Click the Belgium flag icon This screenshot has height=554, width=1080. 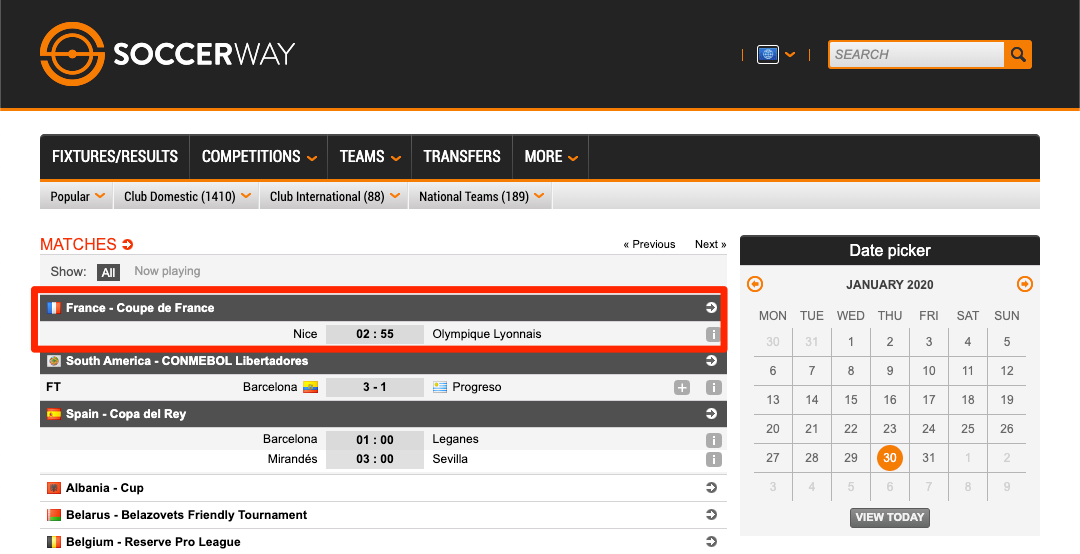click(54, 542)
